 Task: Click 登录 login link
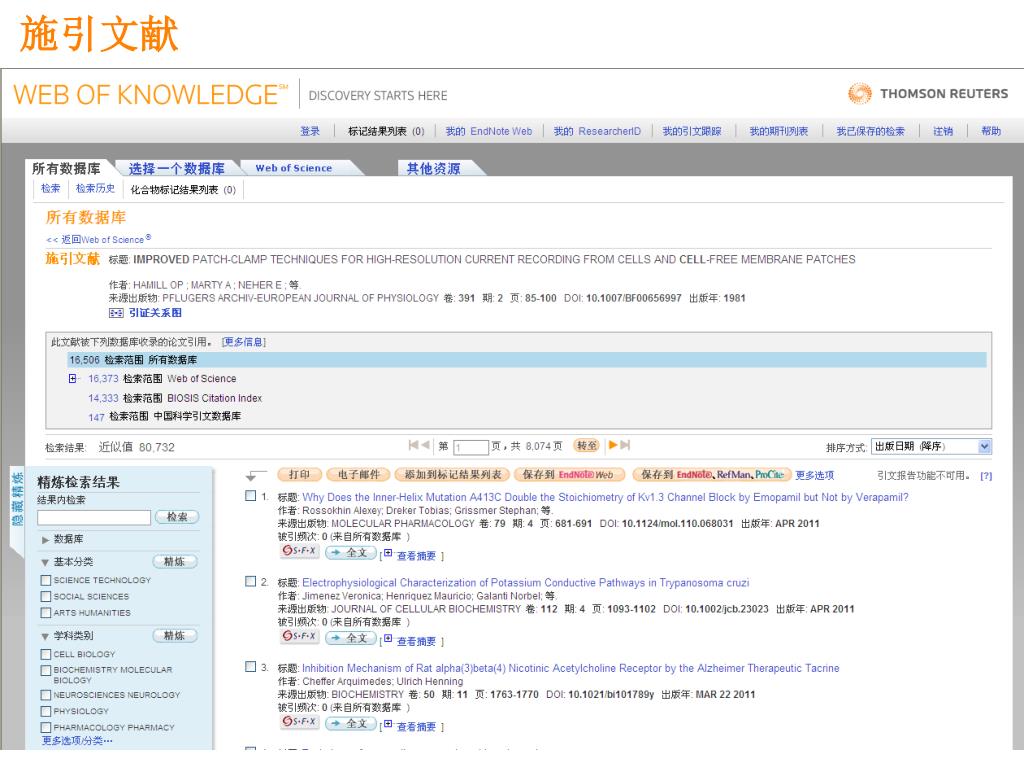coord(310,131)
